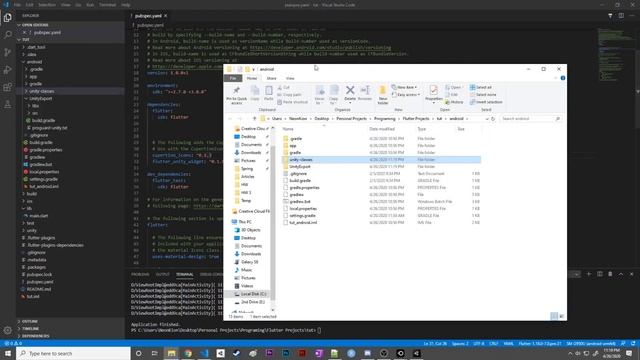Screen dimensions: 640x360
Task: Select the TERMINAL tab in VS Code panel
Action: pyautogui.click(x=184, y=274)
